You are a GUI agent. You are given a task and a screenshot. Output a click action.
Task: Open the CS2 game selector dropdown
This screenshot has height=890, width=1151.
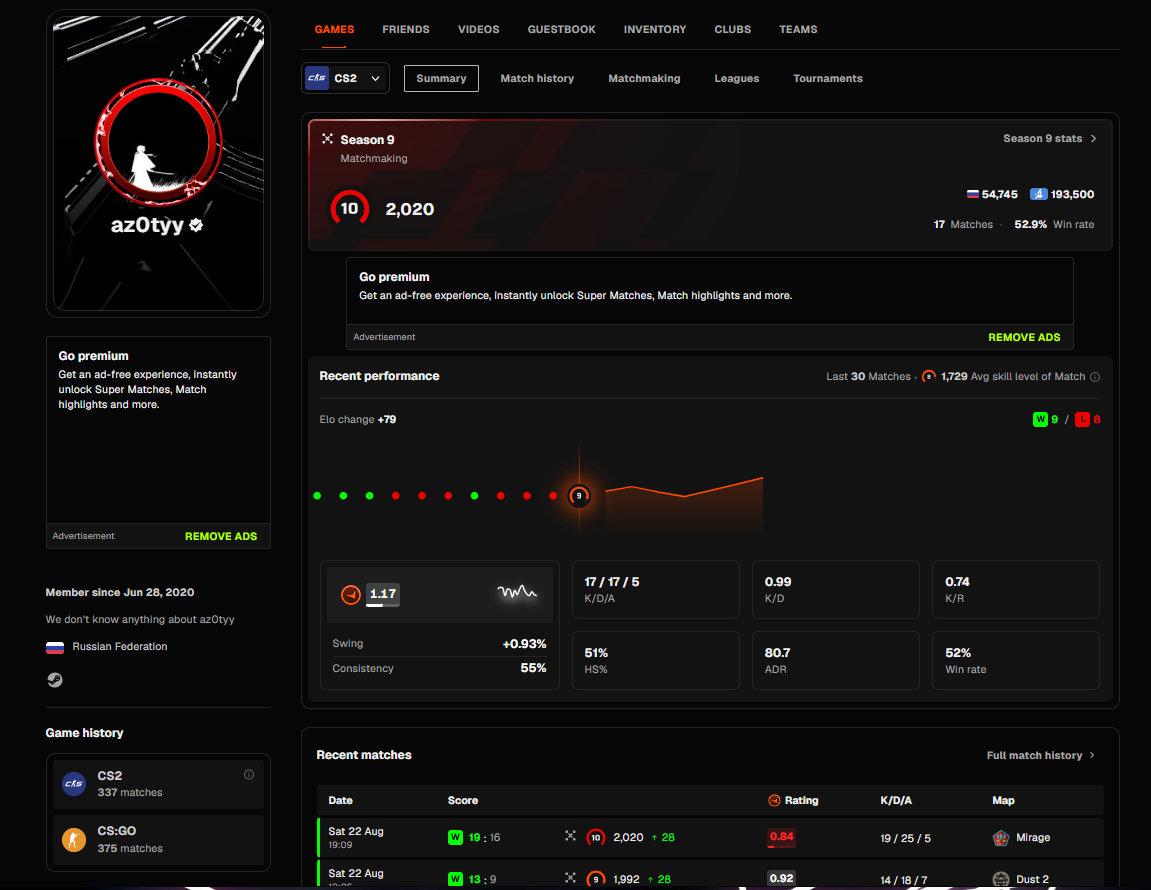[345, 78]
